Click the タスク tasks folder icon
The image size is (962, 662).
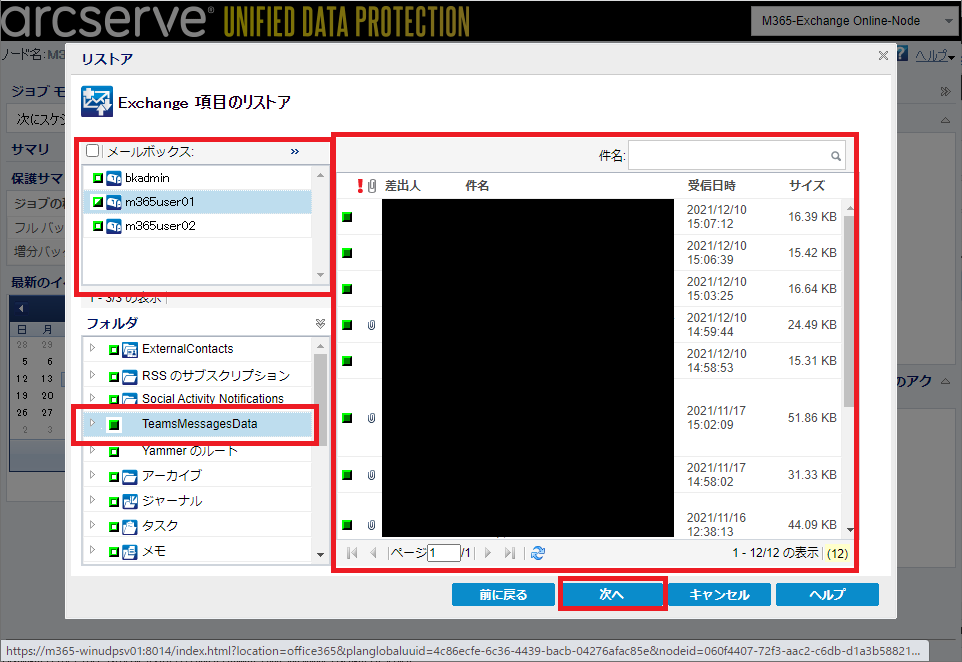[x=129, y=526]
